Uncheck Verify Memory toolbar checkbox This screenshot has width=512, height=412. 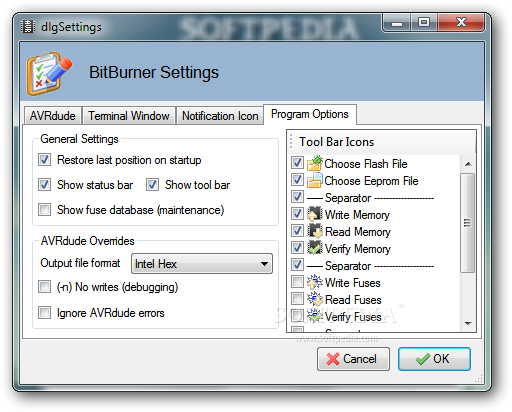click(297, 248)
